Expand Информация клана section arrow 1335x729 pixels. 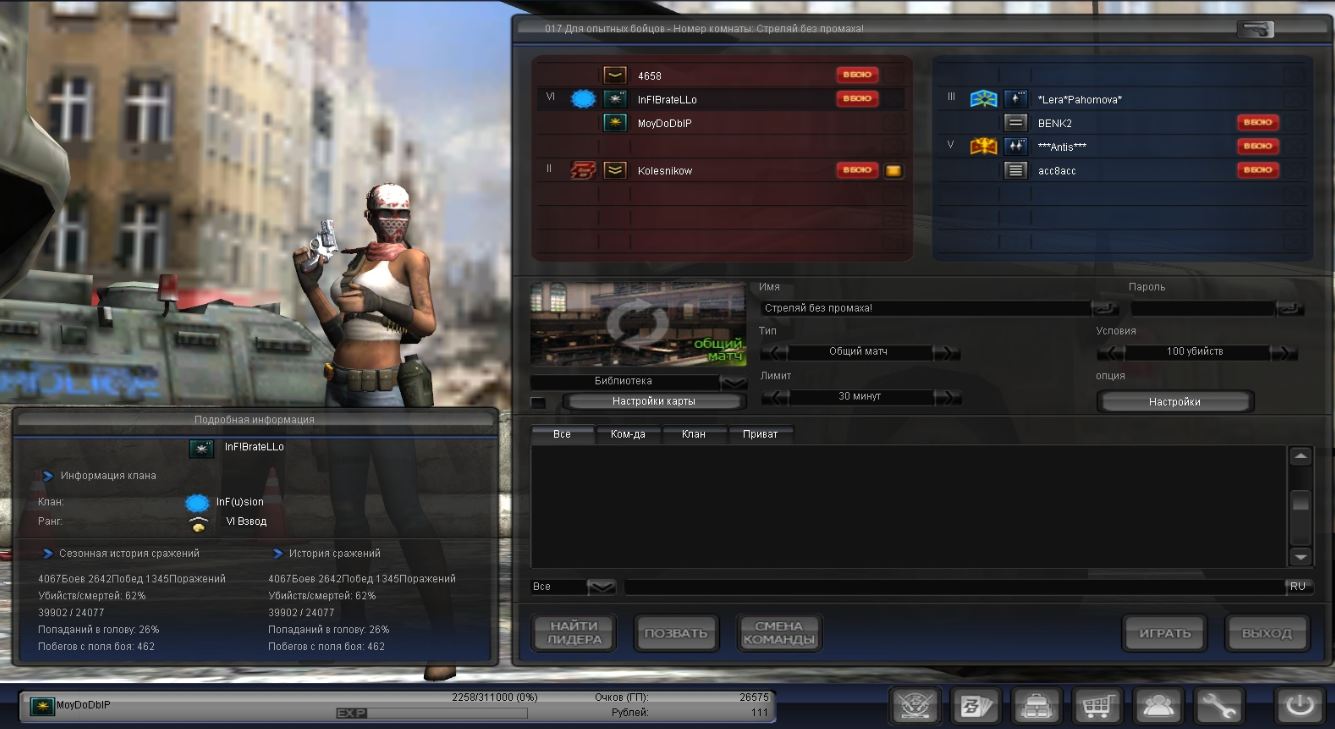(x=47, y=476)
